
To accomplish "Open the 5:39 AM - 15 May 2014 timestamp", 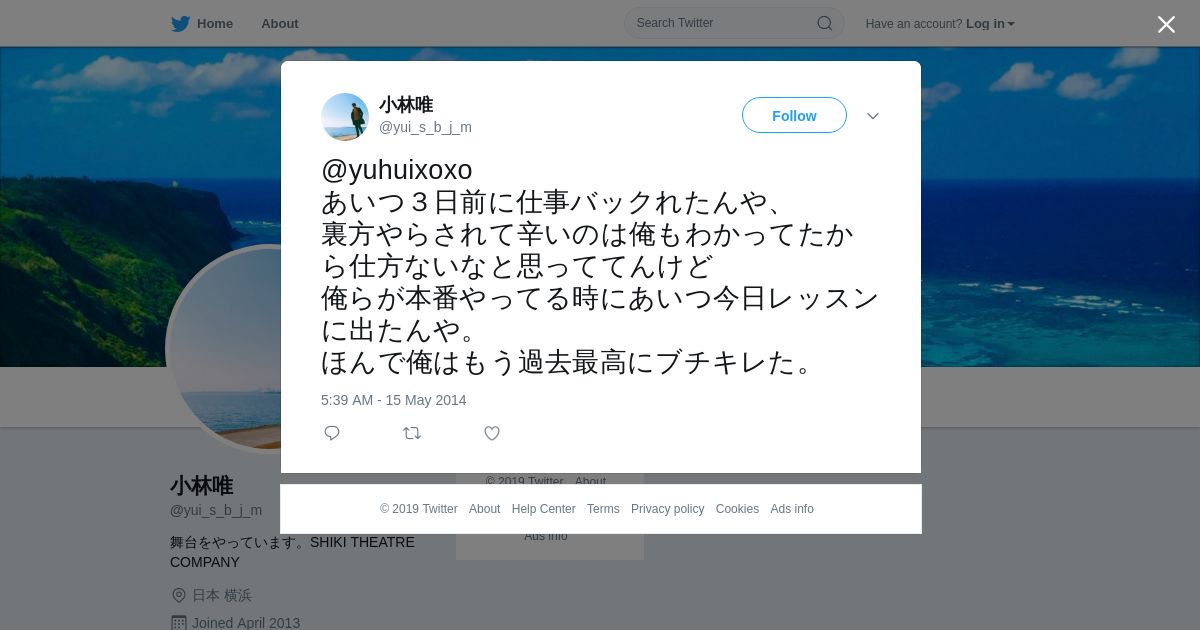I will pos(394,400).
